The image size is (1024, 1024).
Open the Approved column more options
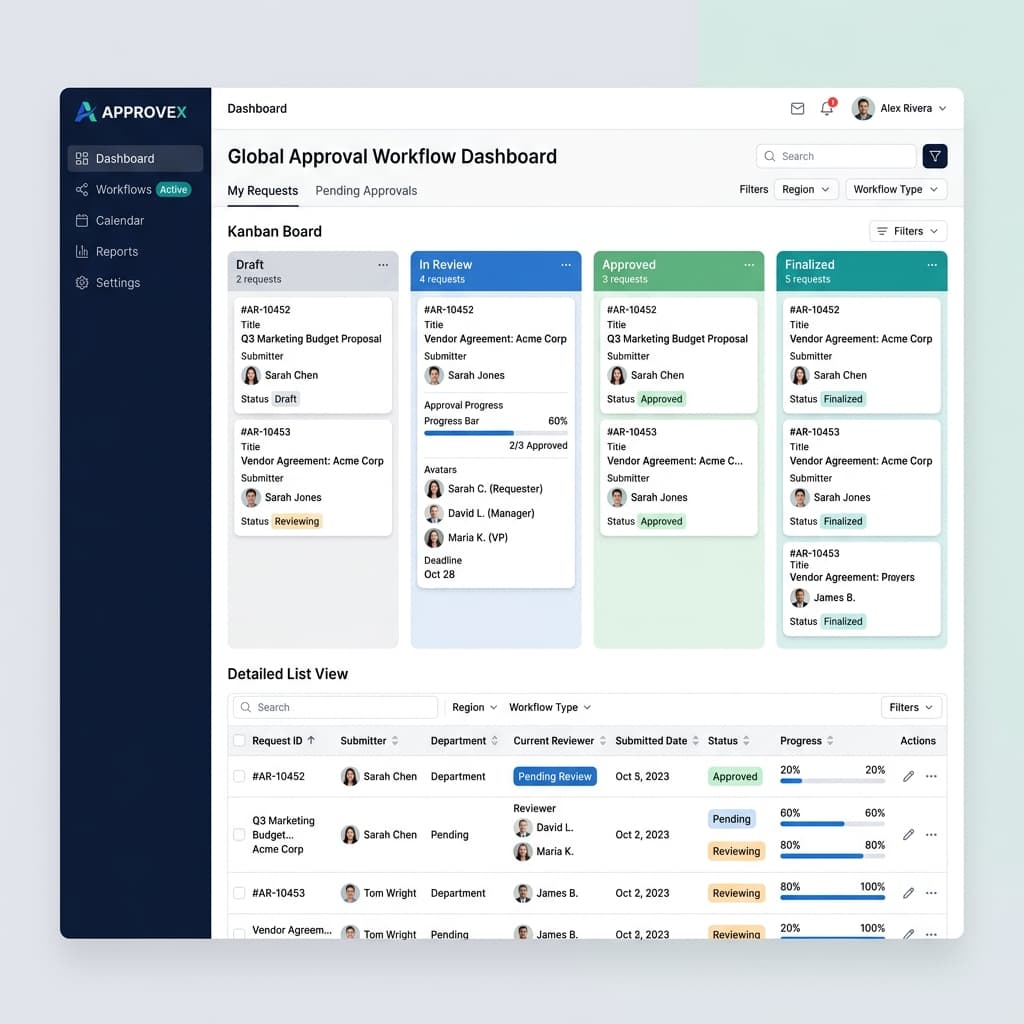[748, 265]
